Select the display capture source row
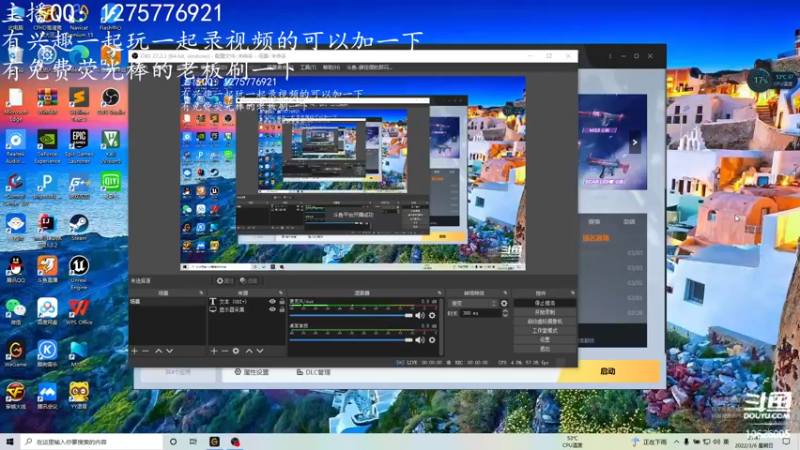 [246, 309]
